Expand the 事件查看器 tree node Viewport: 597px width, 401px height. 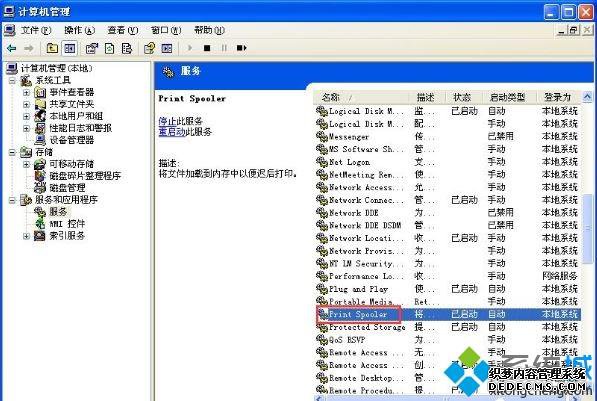[26, 93]
